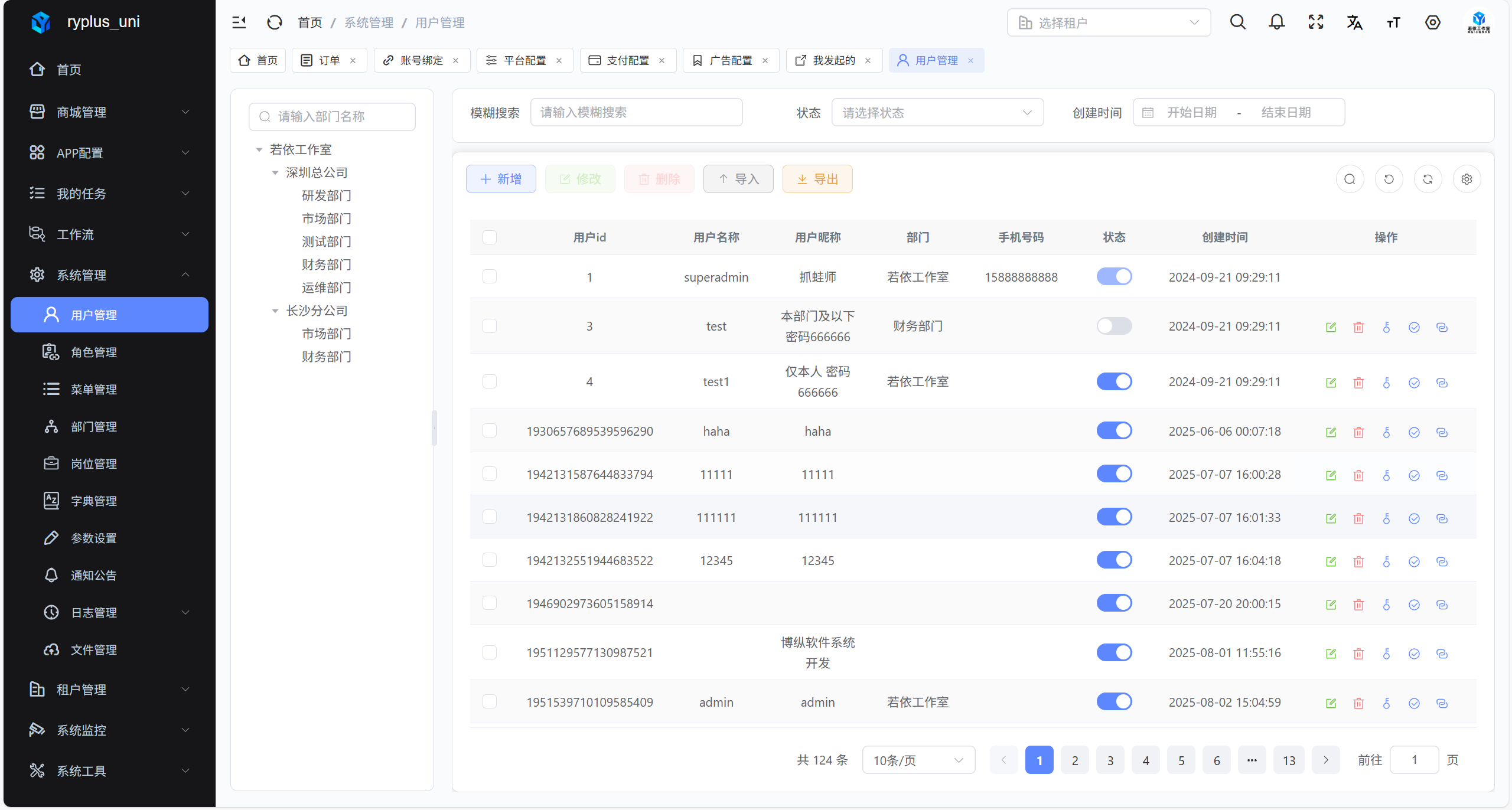
Task: Go to pagination page 3
Action: [1110, 760]
